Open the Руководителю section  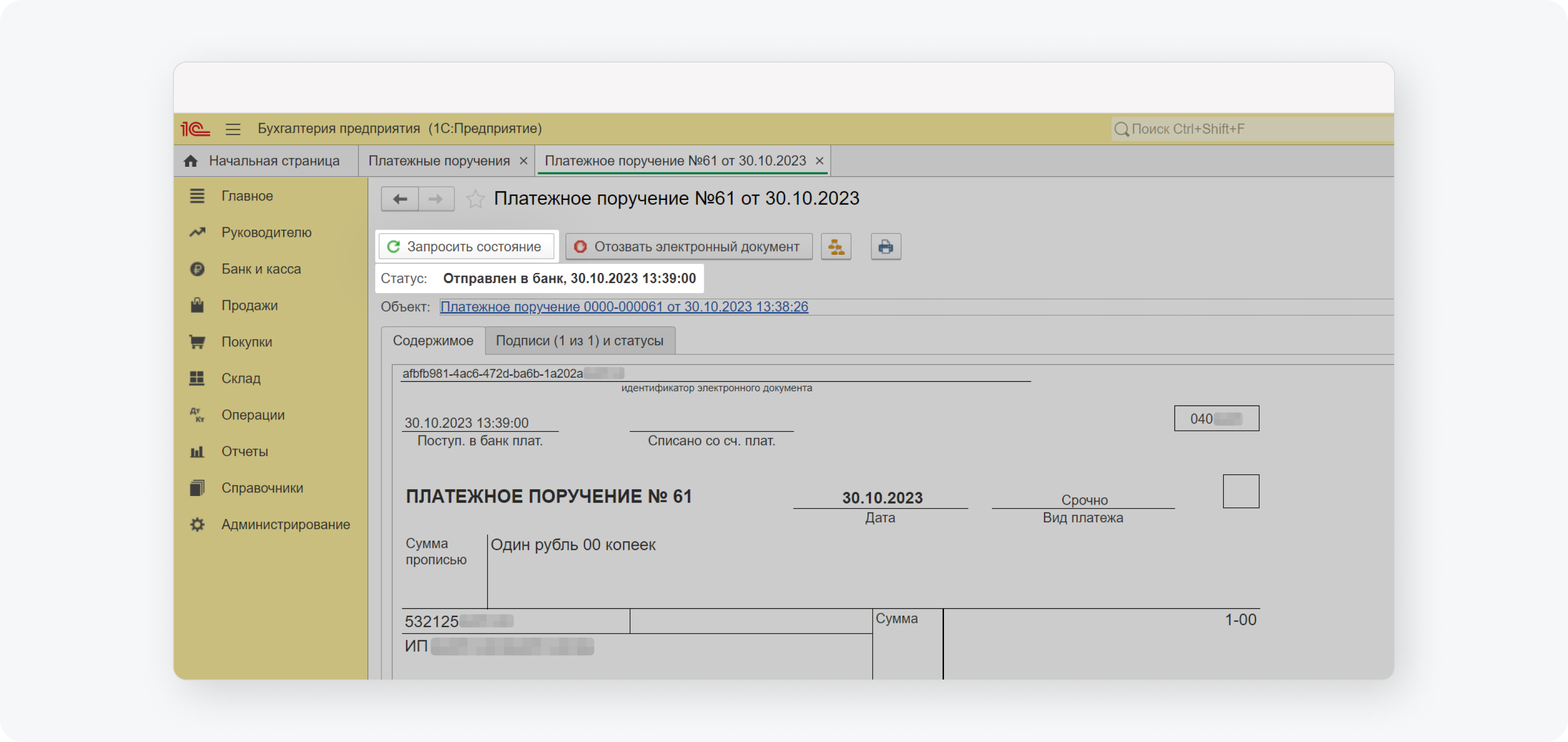pos(267,233)
